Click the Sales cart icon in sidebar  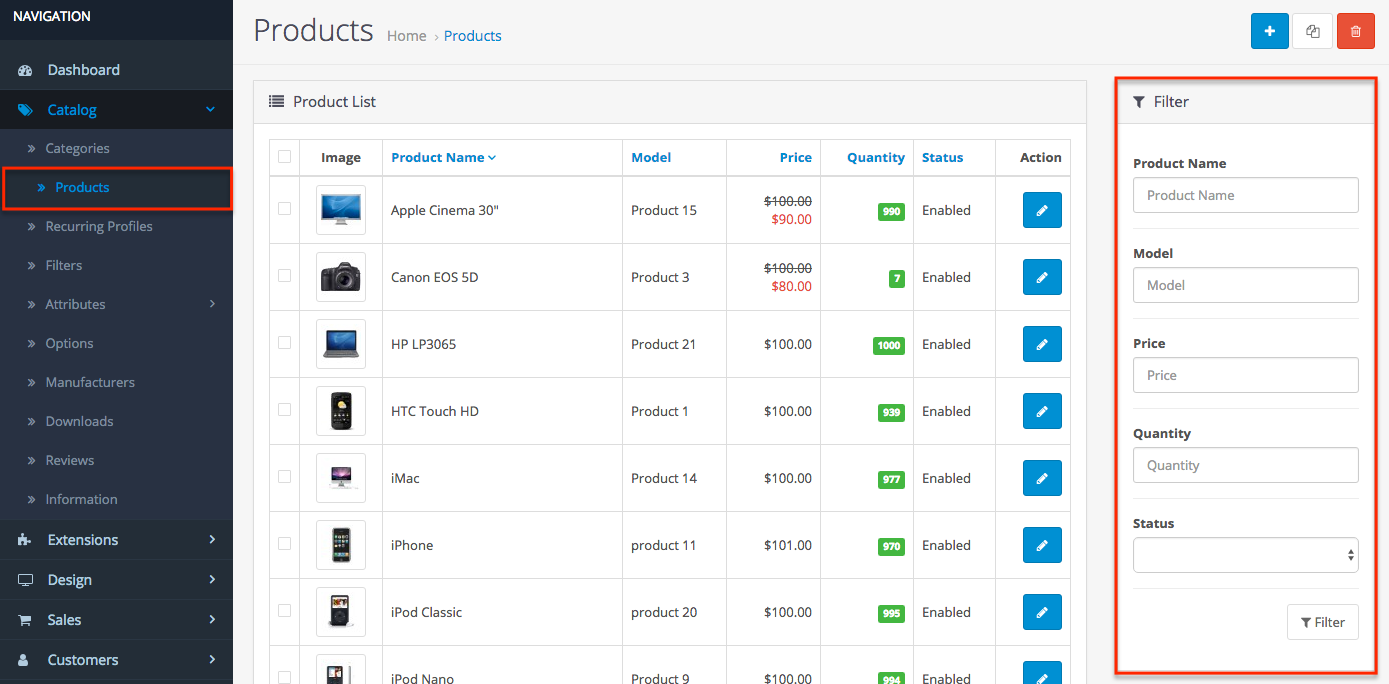(x=26, y=620)
